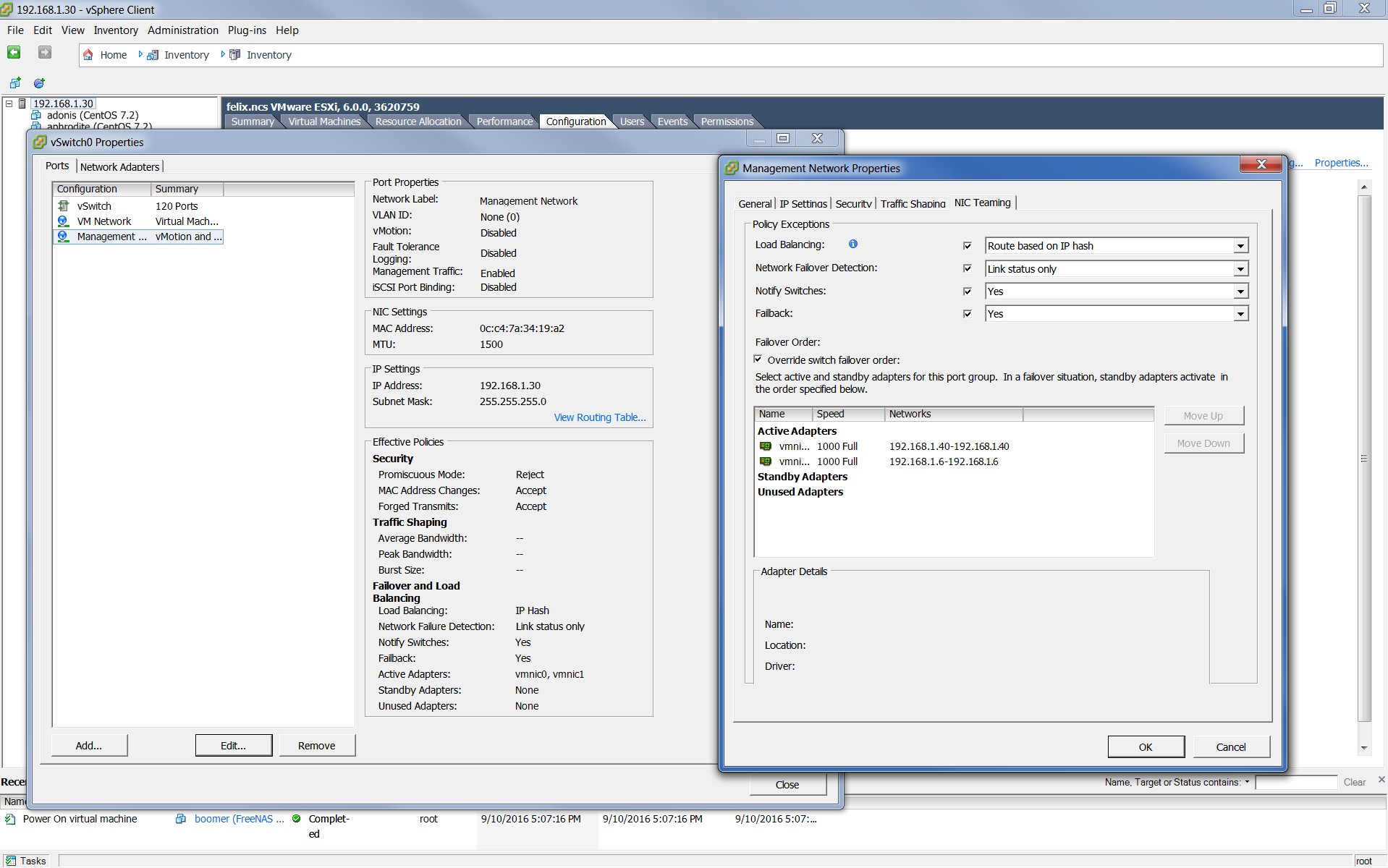
Task: Click the configuration panel scrollbar up arrow
Action: [1364, 187]
